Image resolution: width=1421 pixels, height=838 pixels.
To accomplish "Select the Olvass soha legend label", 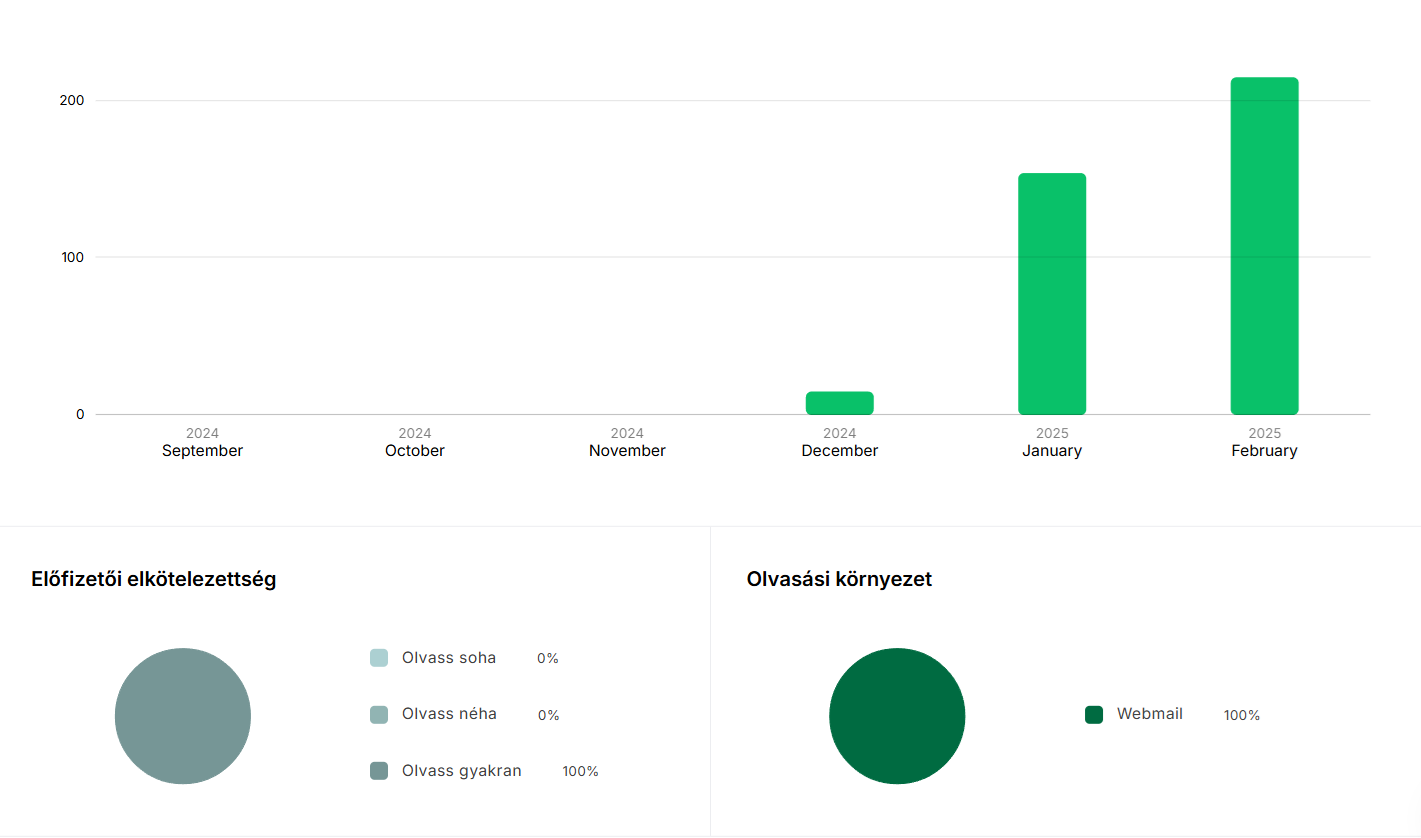I will pos(448,658).
